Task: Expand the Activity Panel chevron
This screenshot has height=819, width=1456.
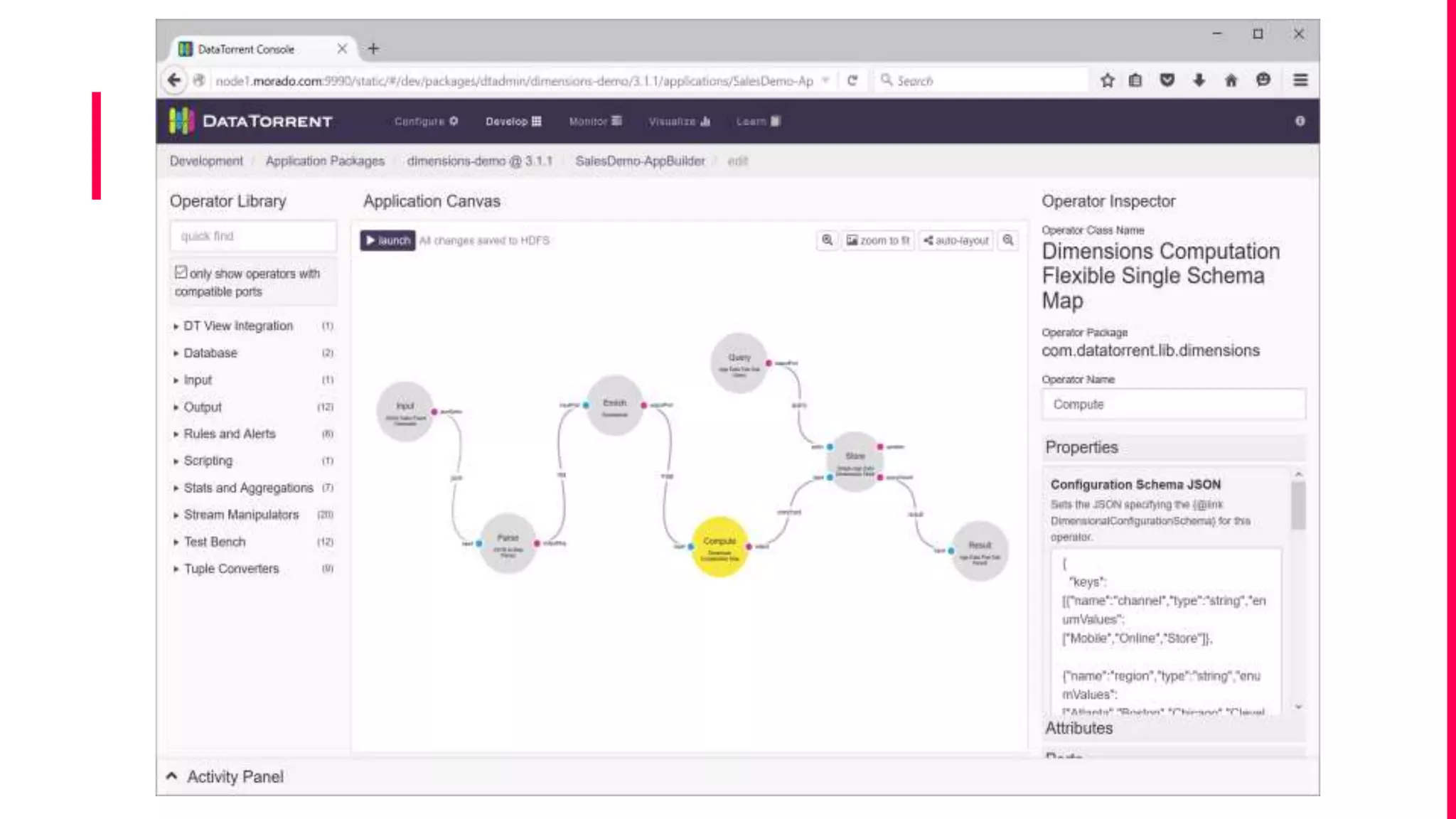Action: (171, 776)
